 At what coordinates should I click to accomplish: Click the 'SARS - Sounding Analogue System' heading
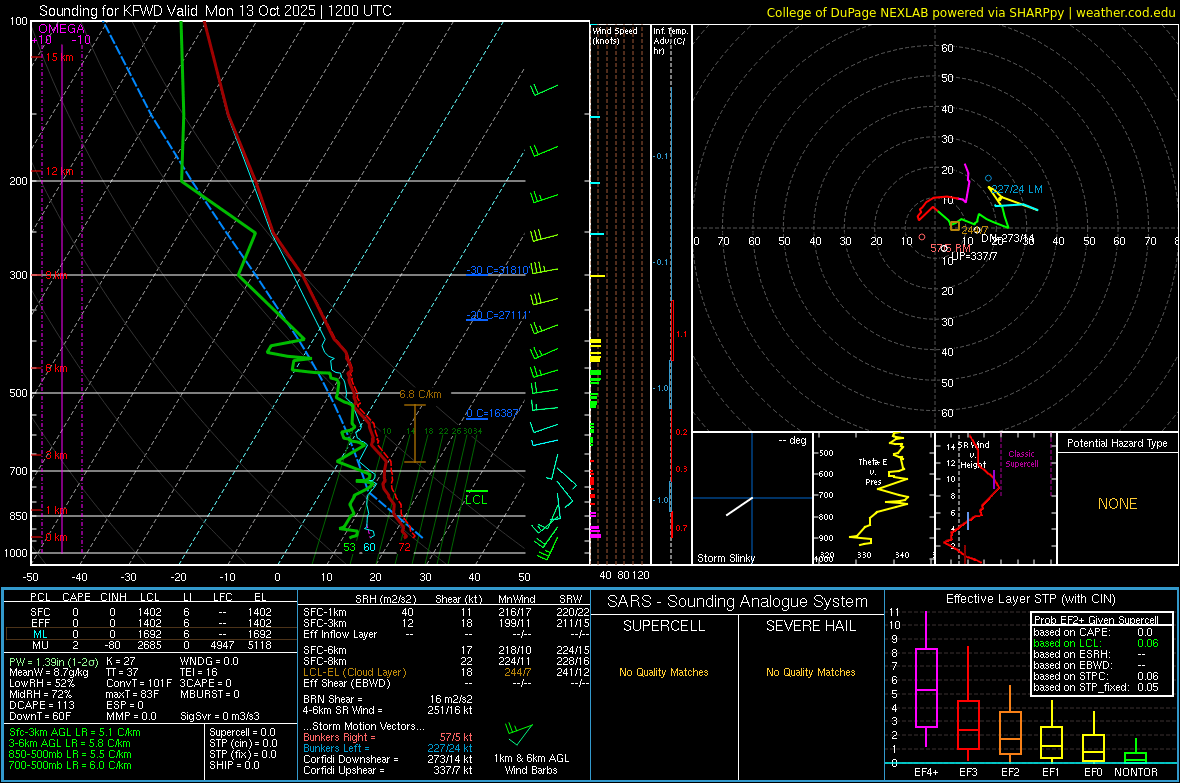(738, 602)
